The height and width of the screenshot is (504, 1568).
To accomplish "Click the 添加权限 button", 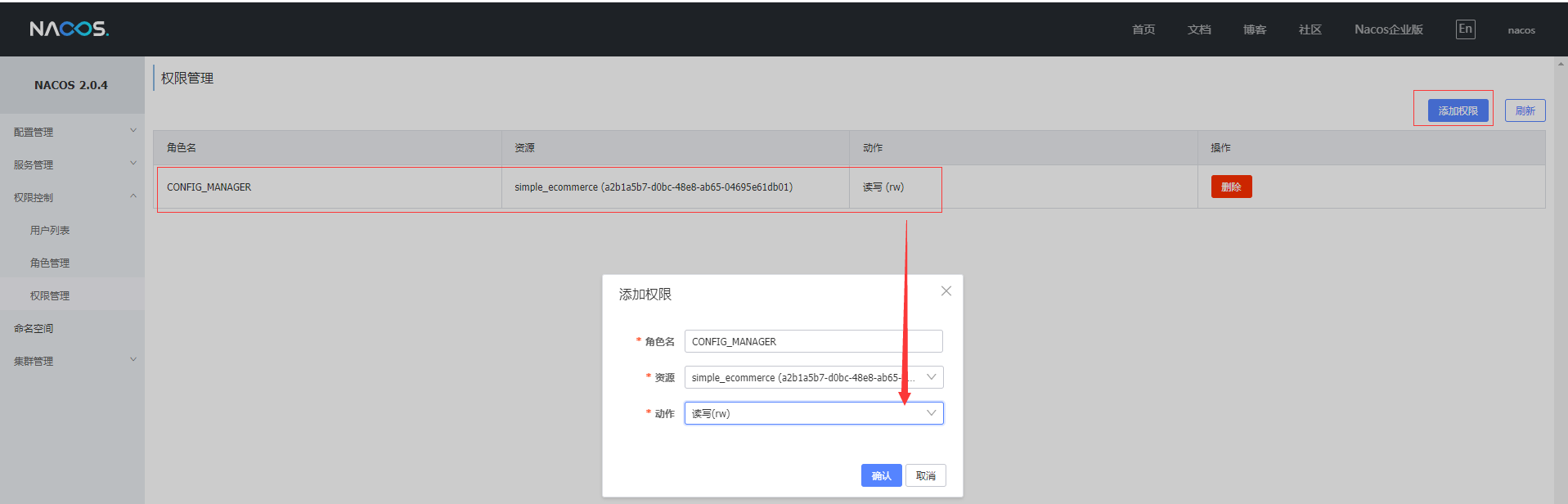I will pyautogui.click(x=1458, y=110).
